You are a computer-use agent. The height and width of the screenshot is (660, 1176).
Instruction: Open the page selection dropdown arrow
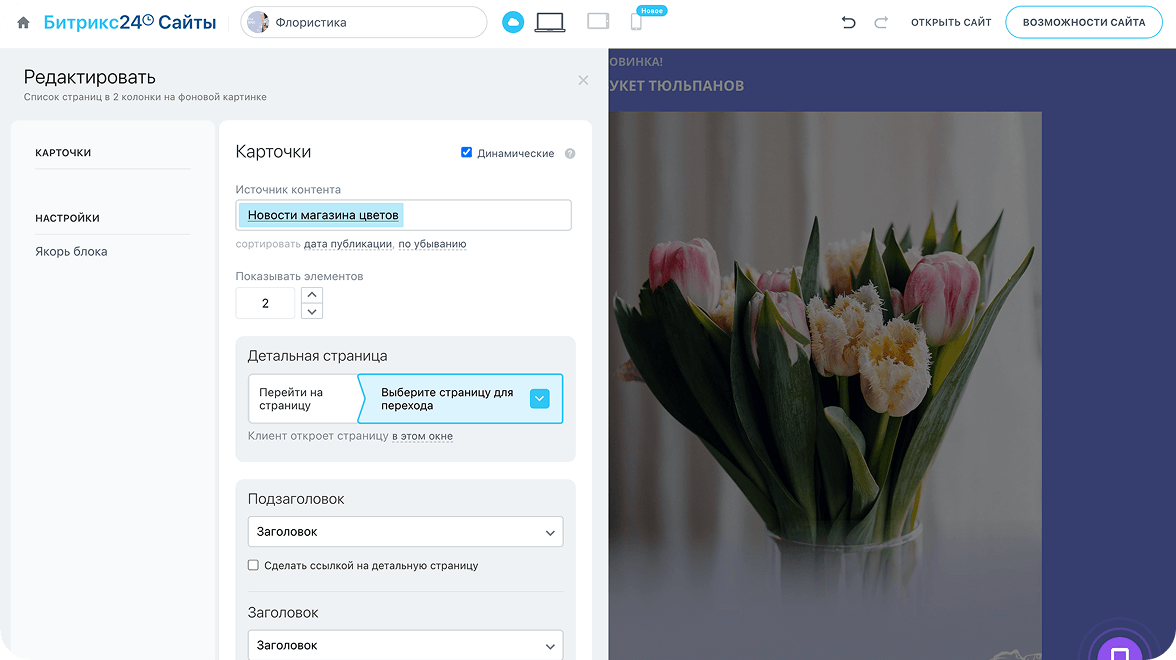click(x=539, y=399)
